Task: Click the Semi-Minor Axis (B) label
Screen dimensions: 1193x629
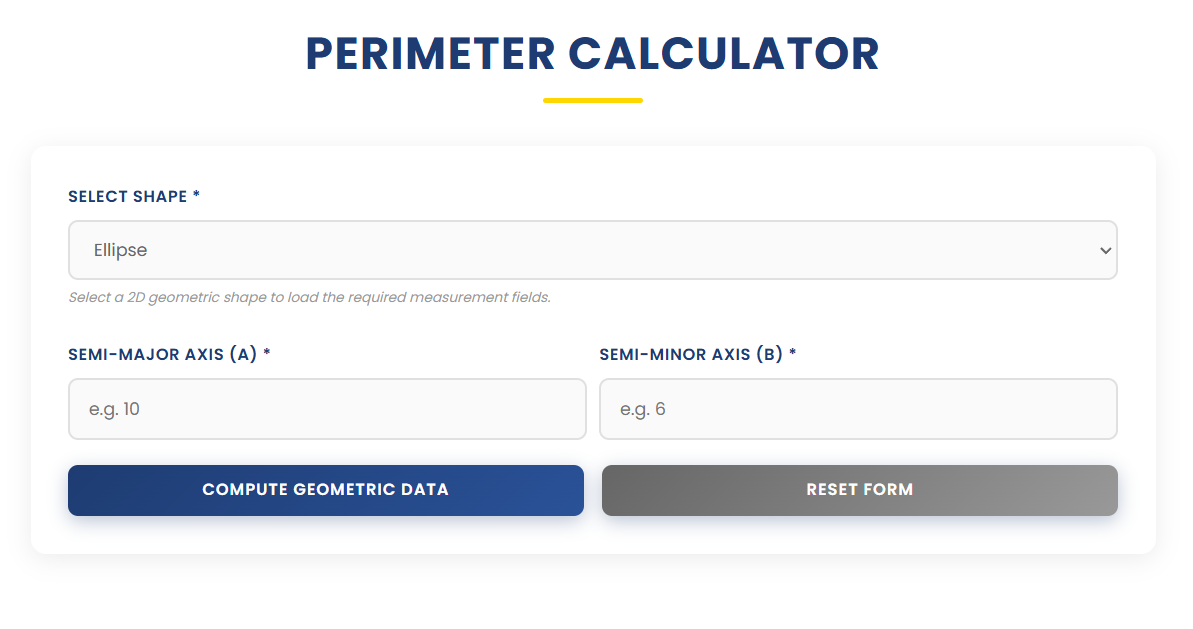Action: pos(692,354)
